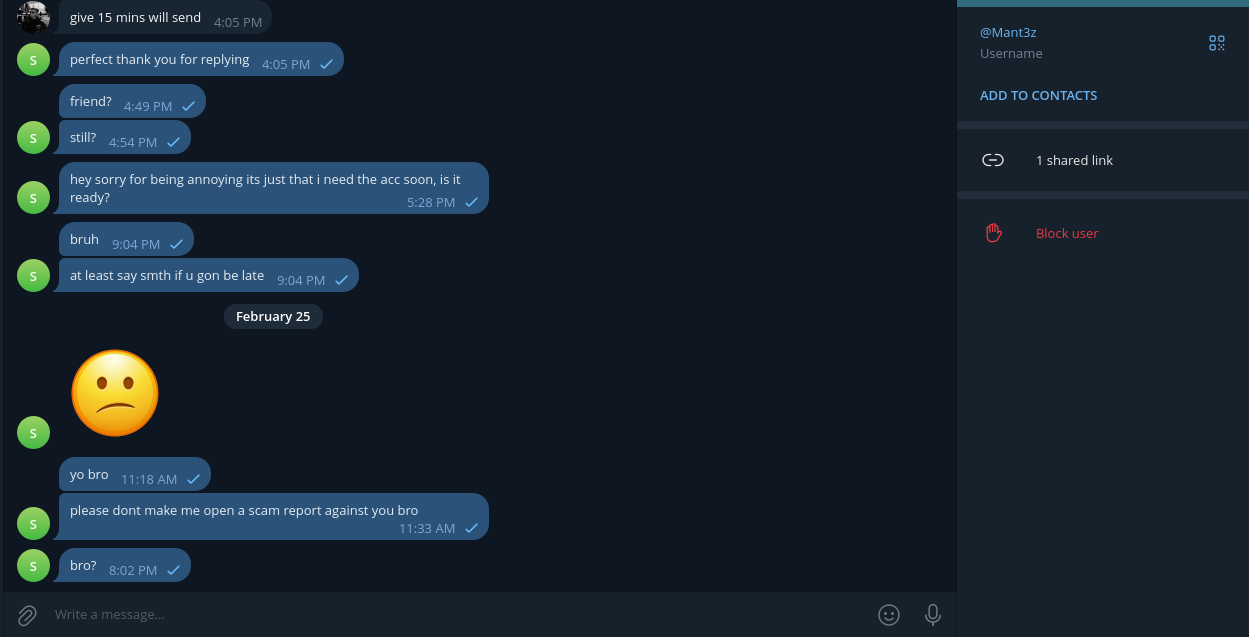Image resolution: width=1249 pixels, height=637 pixels.
Task: Select the Block user option
Action: point(1066,233)
